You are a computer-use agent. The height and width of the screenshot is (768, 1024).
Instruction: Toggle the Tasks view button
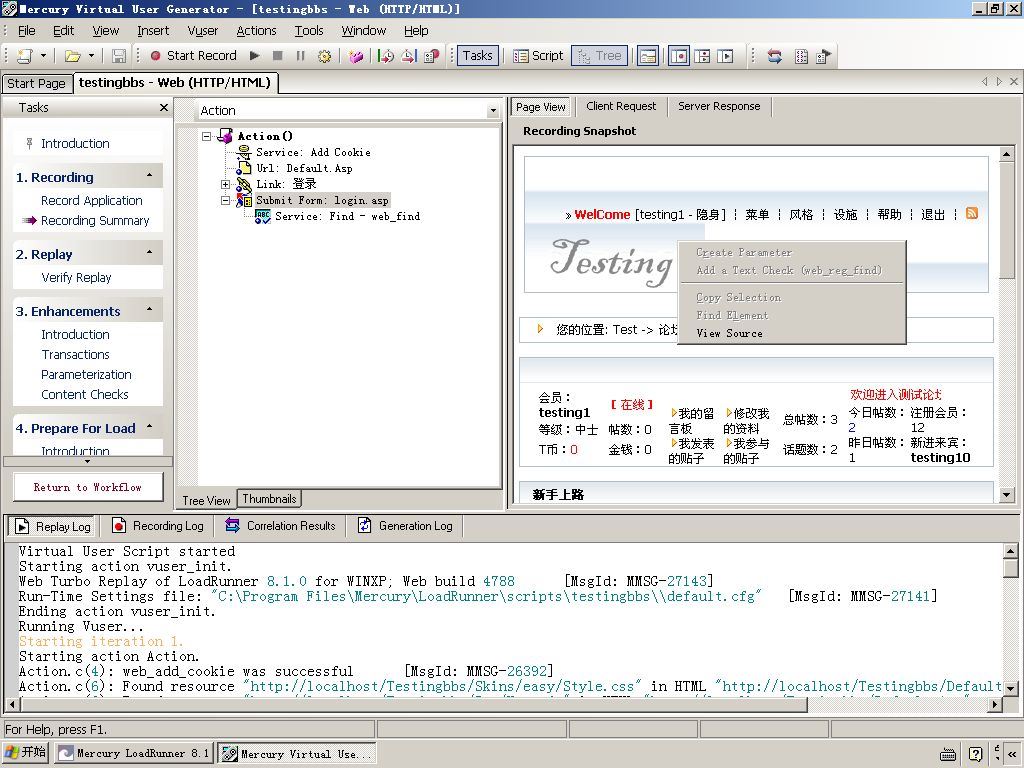[477, 56]
